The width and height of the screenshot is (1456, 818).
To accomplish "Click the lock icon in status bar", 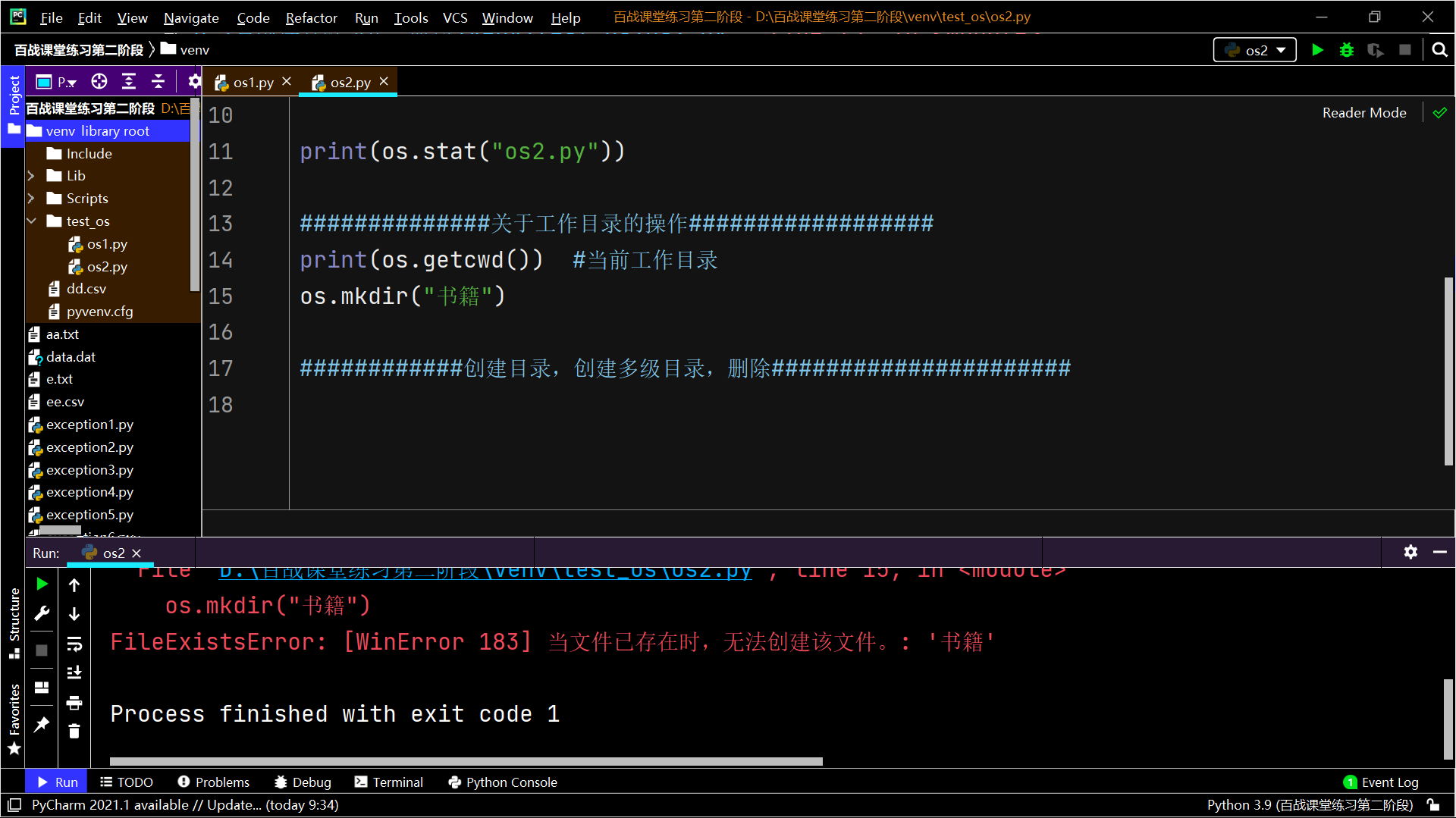I will [x=1432, y=804].
